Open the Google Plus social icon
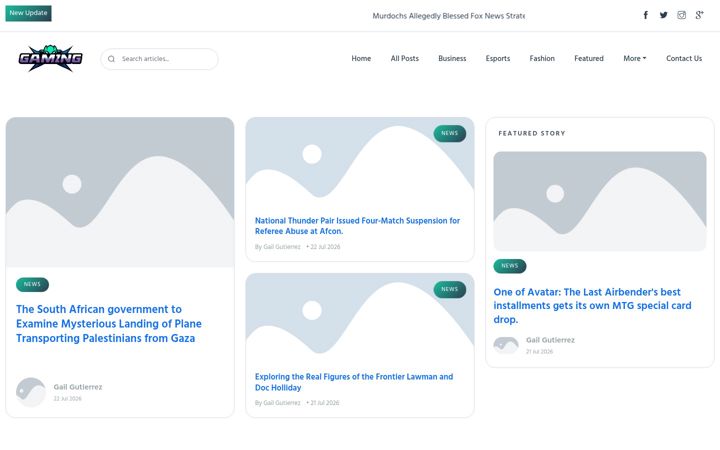Screen dimensions: 720x450 coord(699,15)
